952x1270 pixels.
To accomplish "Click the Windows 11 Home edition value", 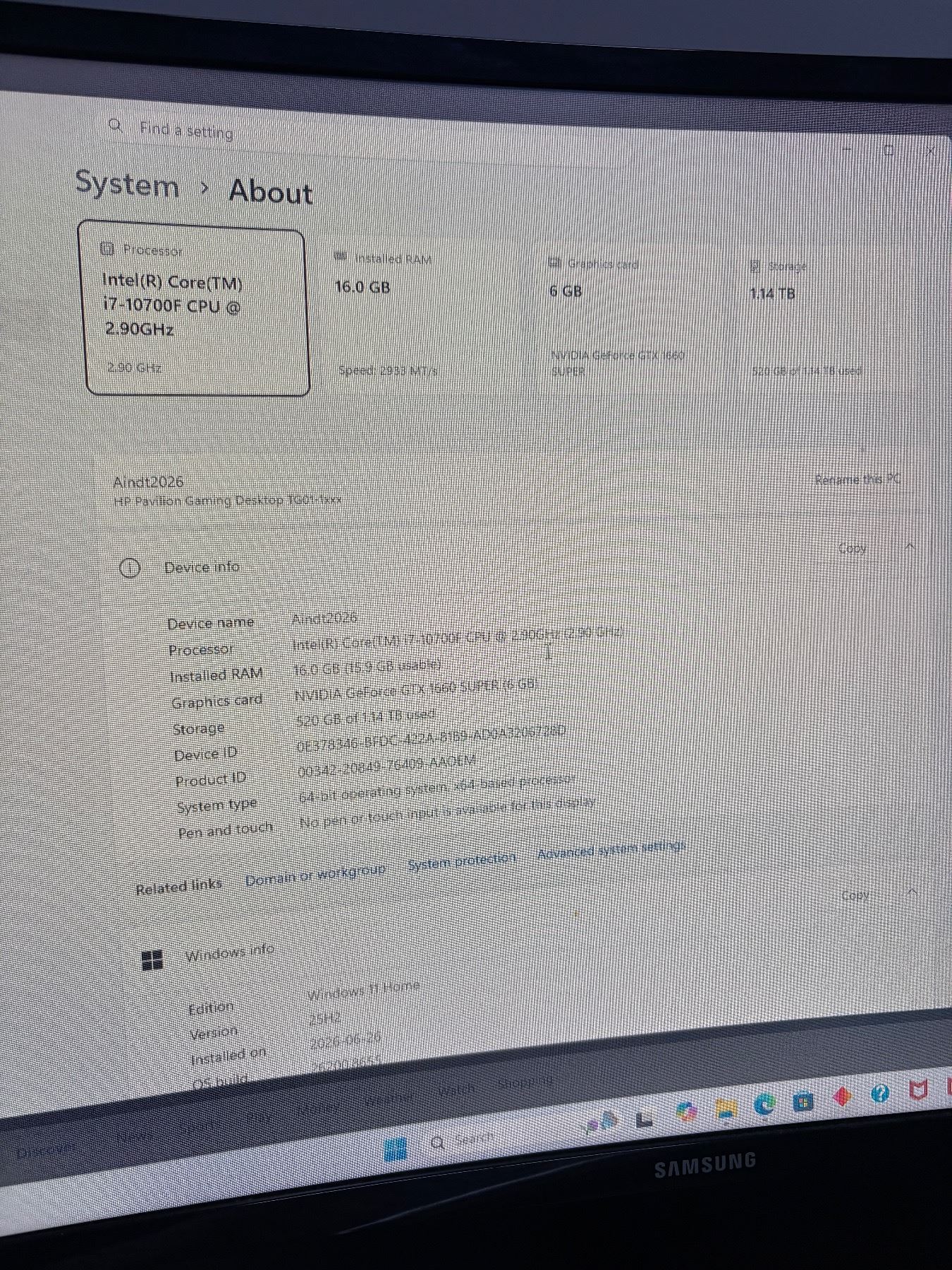I will (x=363, y=990).
